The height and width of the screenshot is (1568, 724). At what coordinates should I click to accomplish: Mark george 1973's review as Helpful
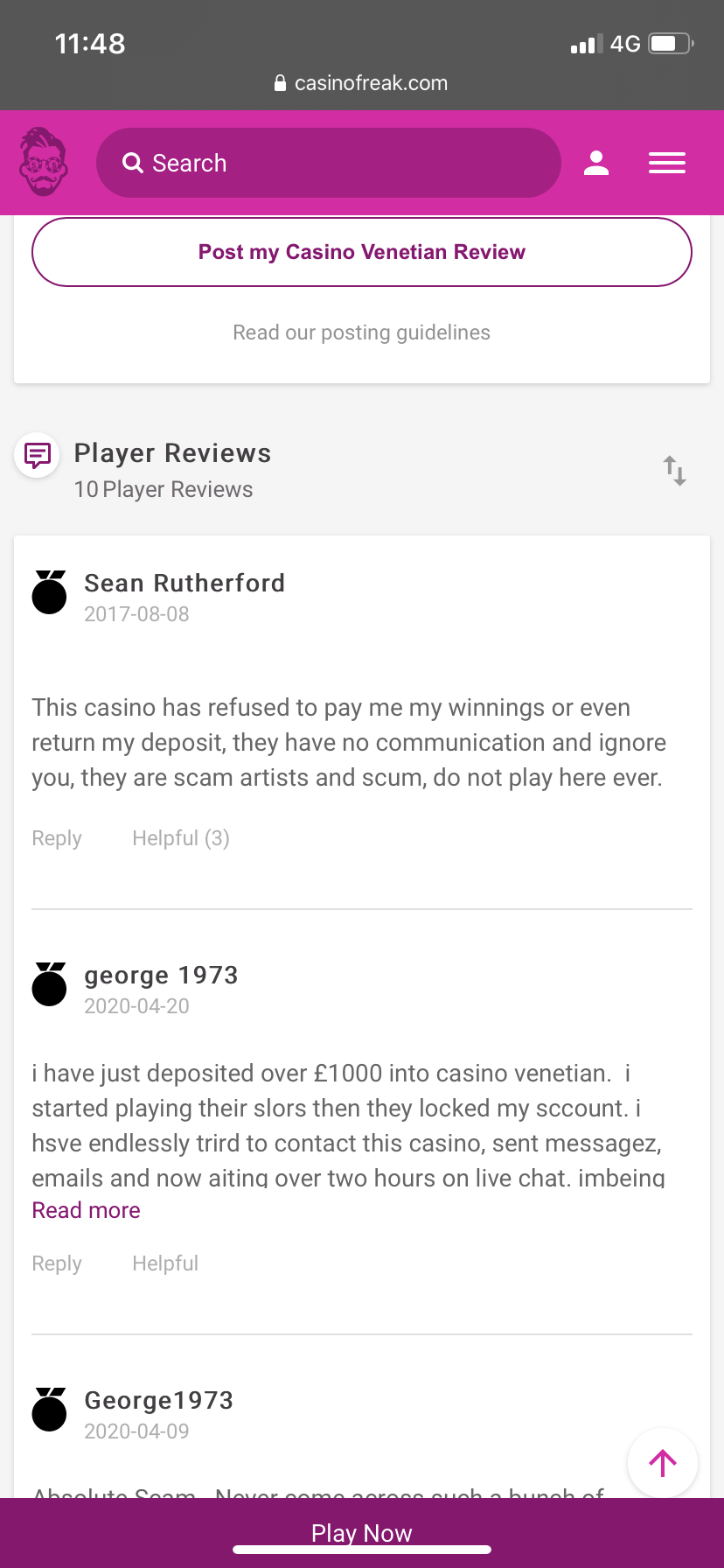click(165, 1263)
